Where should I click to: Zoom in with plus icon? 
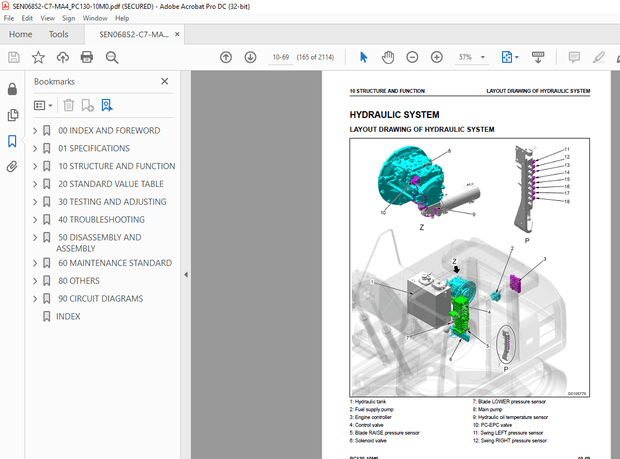[437, 57]
